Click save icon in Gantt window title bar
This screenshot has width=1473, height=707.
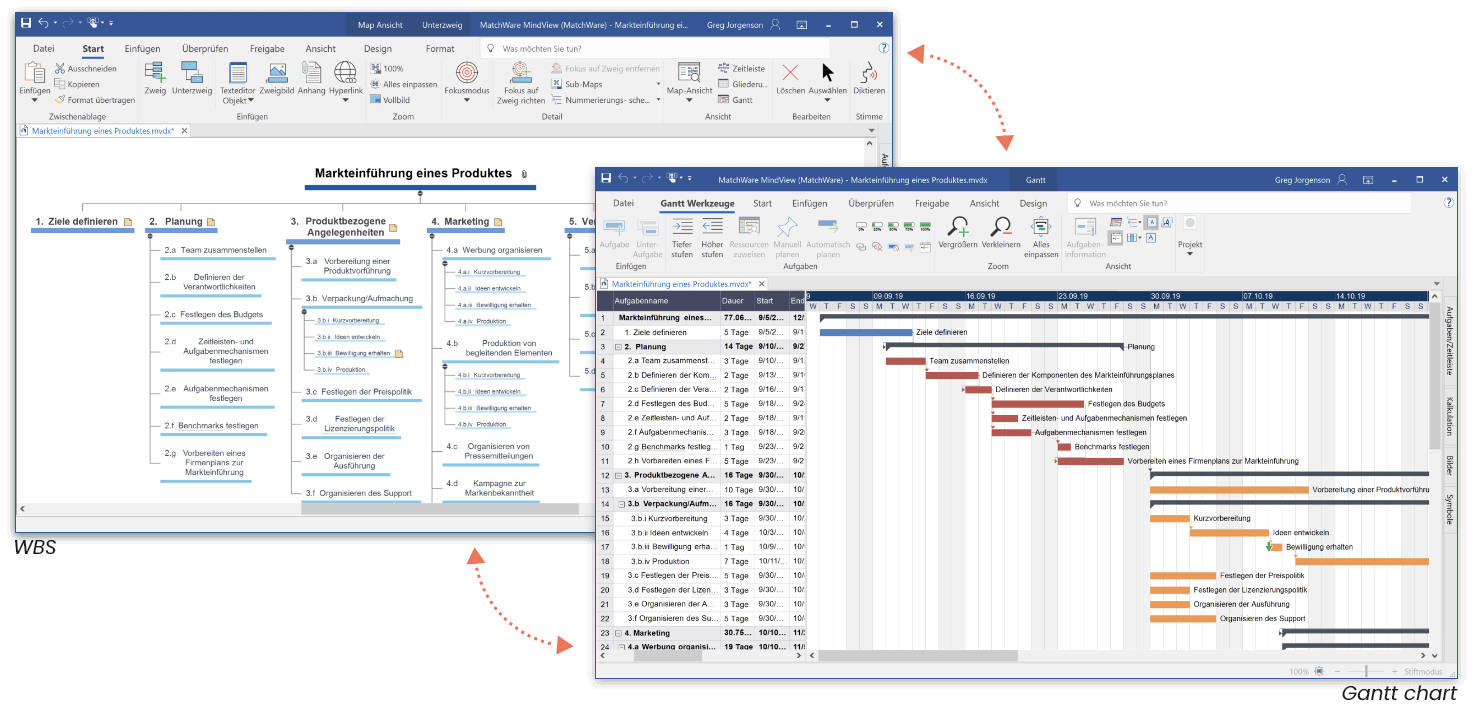tap(605, 180)
